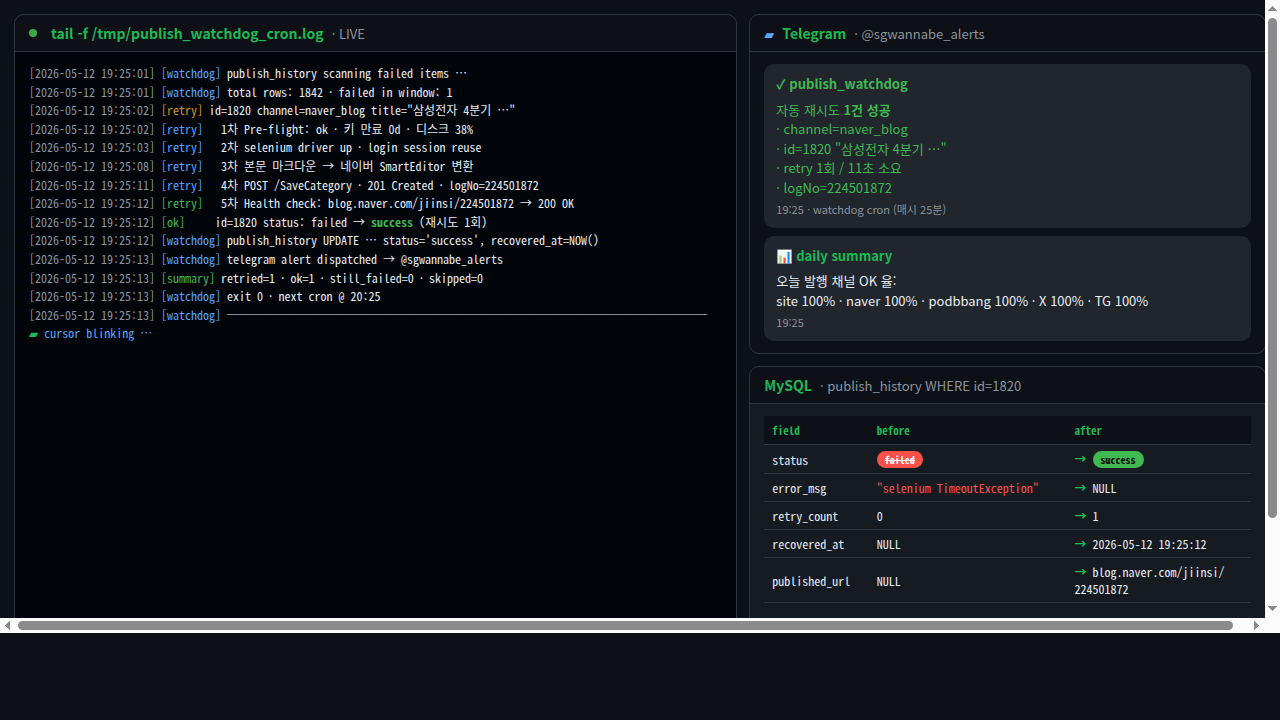Viewport: 1280px width, 720px height.
Task: Click the 'recovered_at' field cell
Action: point(808,545)
